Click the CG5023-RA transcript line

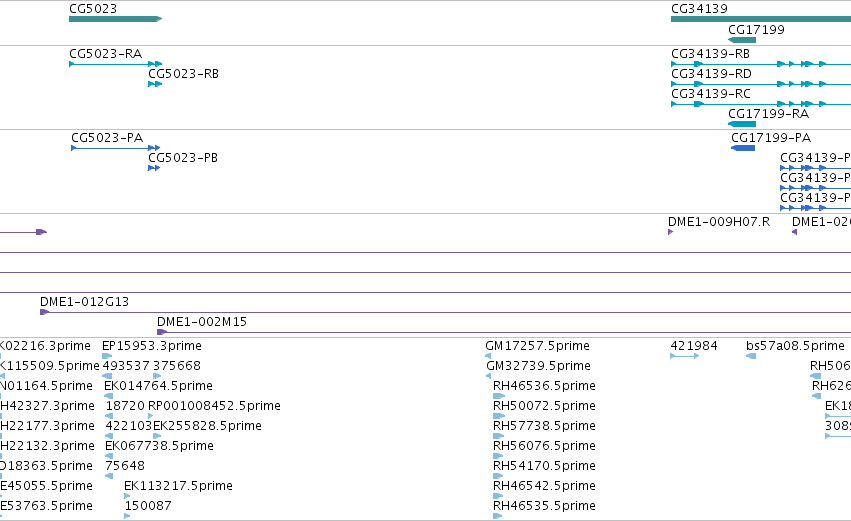116,64
